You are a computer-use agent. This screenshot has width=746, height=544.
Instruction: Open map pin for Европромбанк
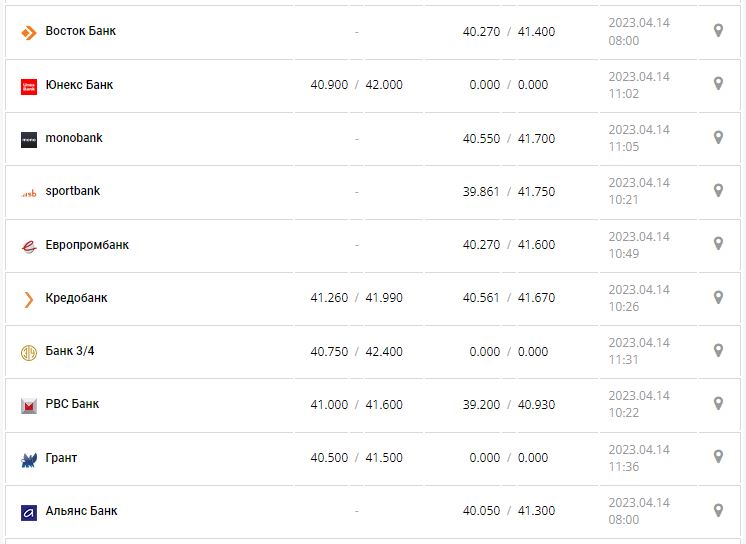click(718, 244)
